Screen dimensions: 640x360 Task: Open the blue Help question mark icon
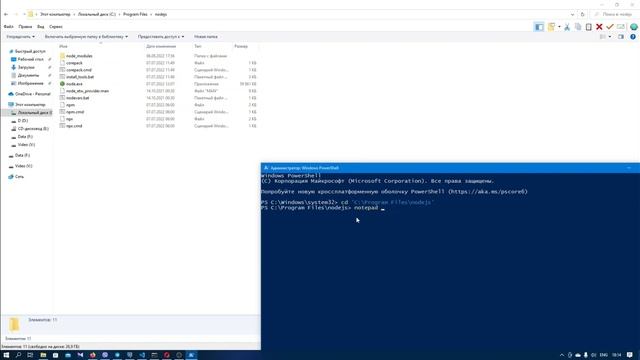[633, 37]
